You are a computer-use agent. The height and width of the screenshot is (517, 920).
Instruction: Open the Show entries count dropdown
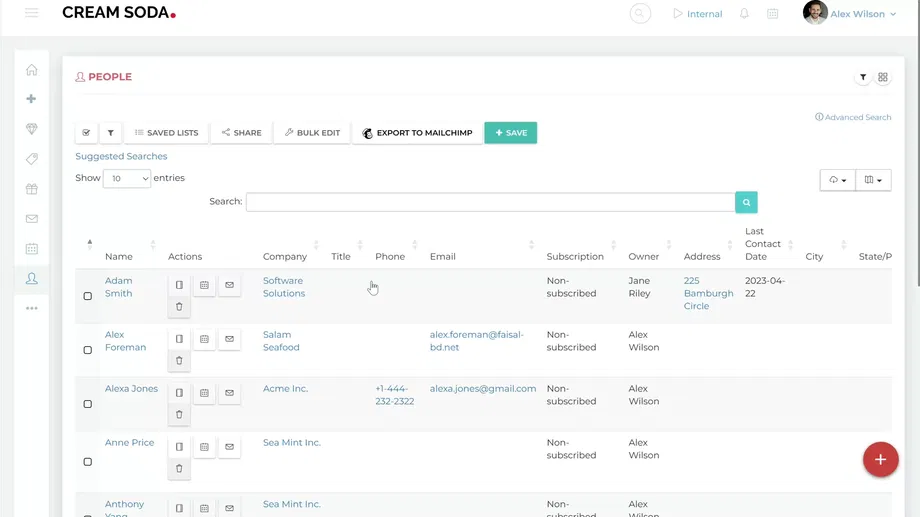tap(127, 179)
